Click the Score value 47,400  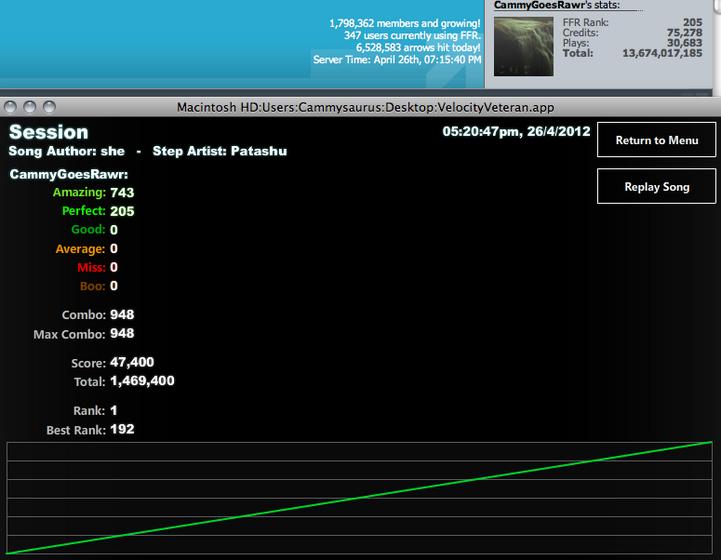132,362
